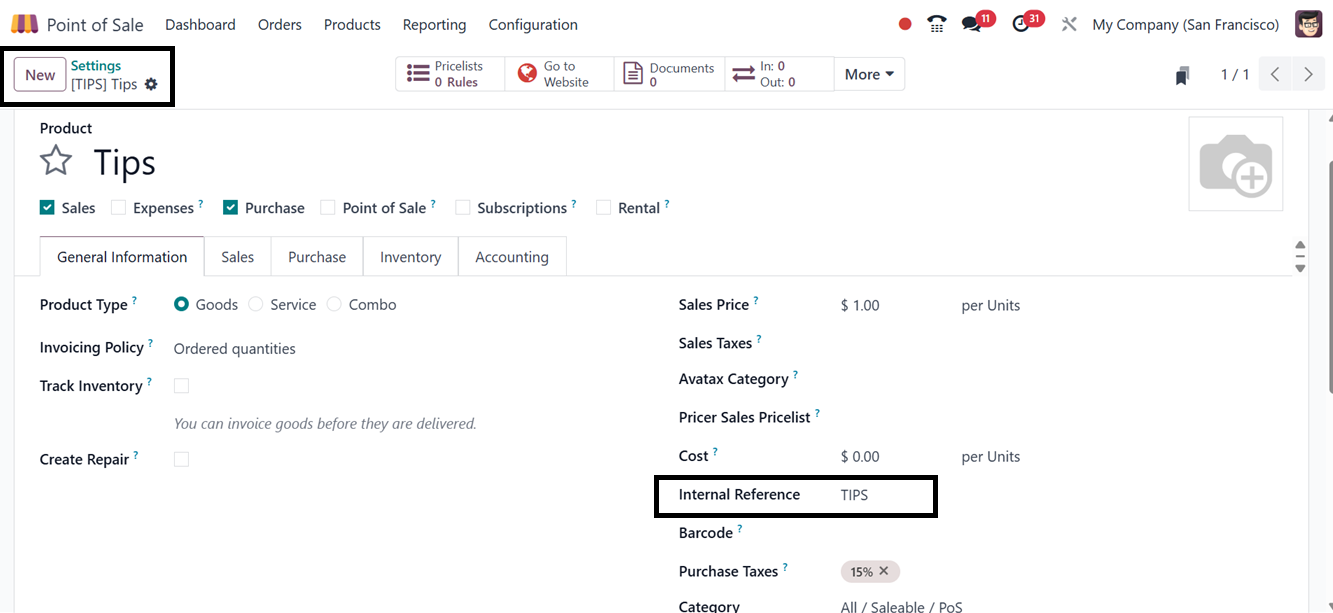Screen dimensions: 1333x613
Task: Enable the Point of Sale checkbox
Action: click(328, 208)
